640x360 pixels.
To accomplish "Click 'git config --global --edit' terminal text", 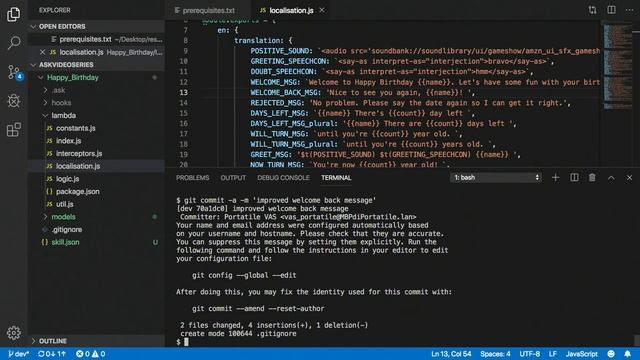I will coord(244,276).
